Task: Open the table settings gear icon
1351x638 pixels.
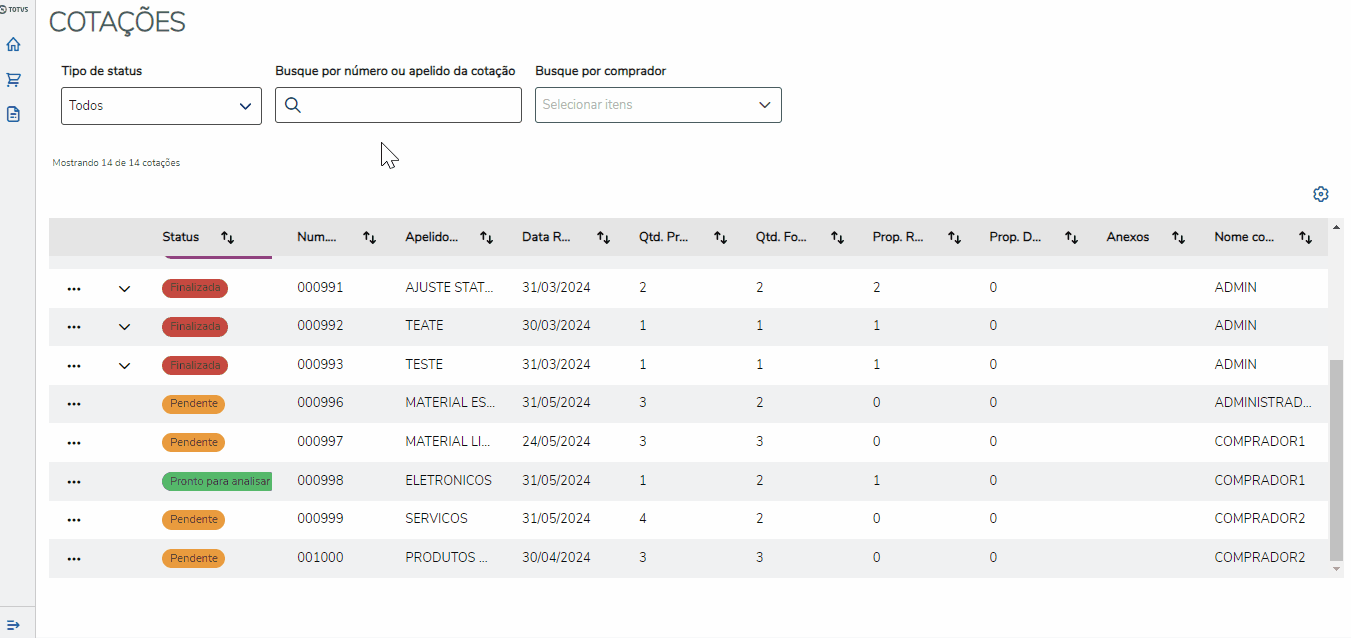Action: pos(1320,194)
